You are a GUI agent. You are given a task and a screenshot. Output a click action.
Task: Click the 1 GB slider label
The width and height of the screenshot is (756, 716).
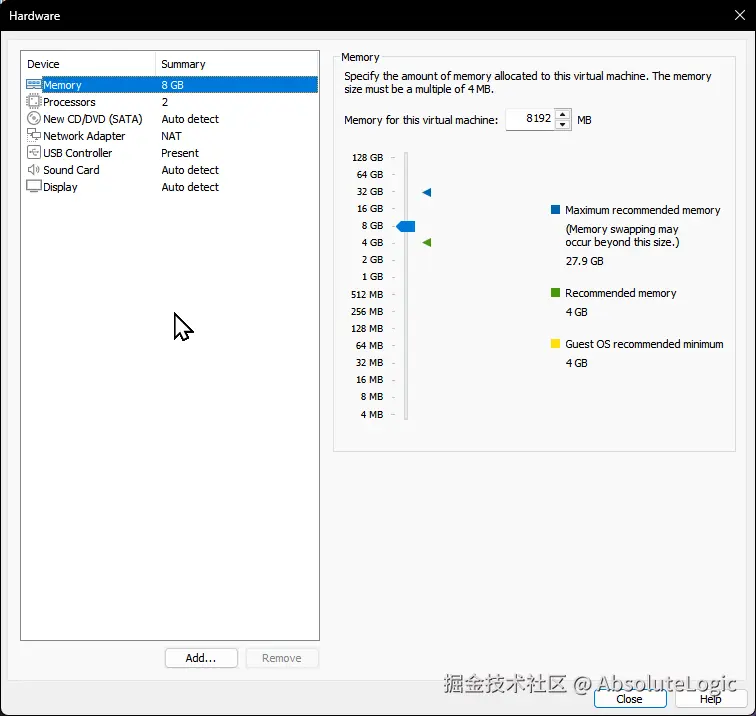pos(372,277)
